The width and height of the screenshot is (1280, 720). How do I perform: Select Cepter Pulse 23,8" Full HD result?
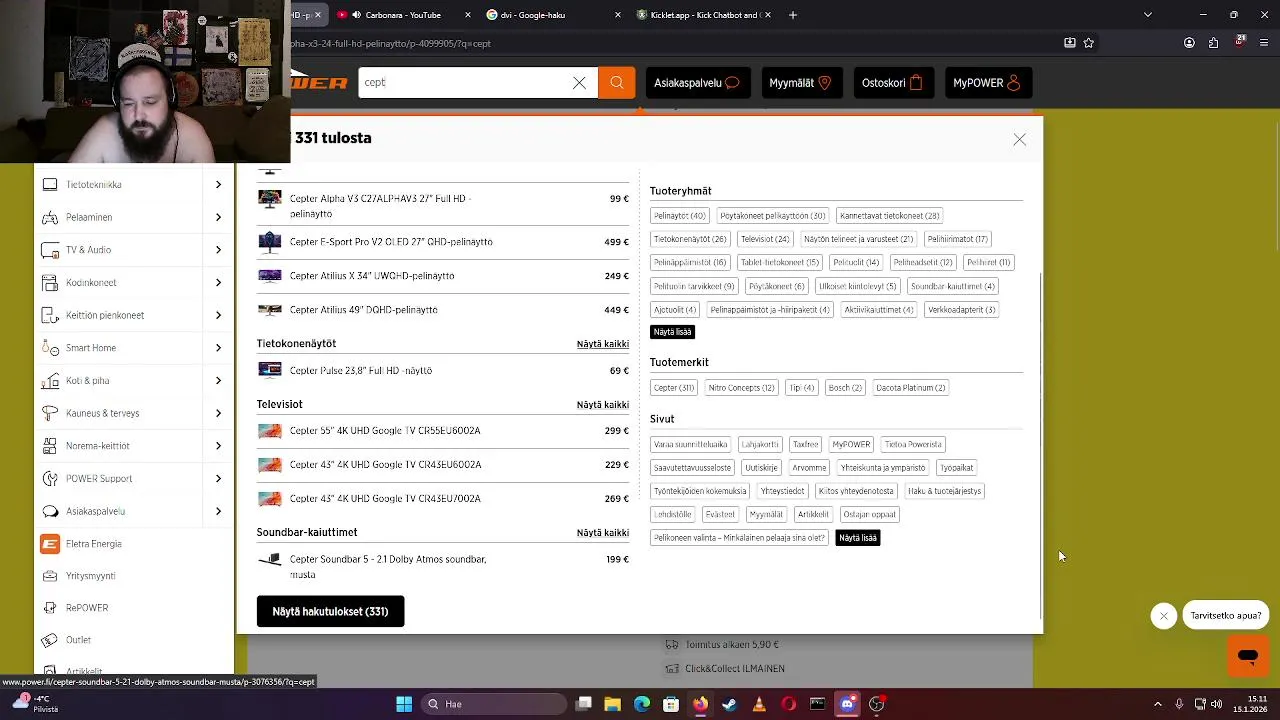tap(443, 371)
